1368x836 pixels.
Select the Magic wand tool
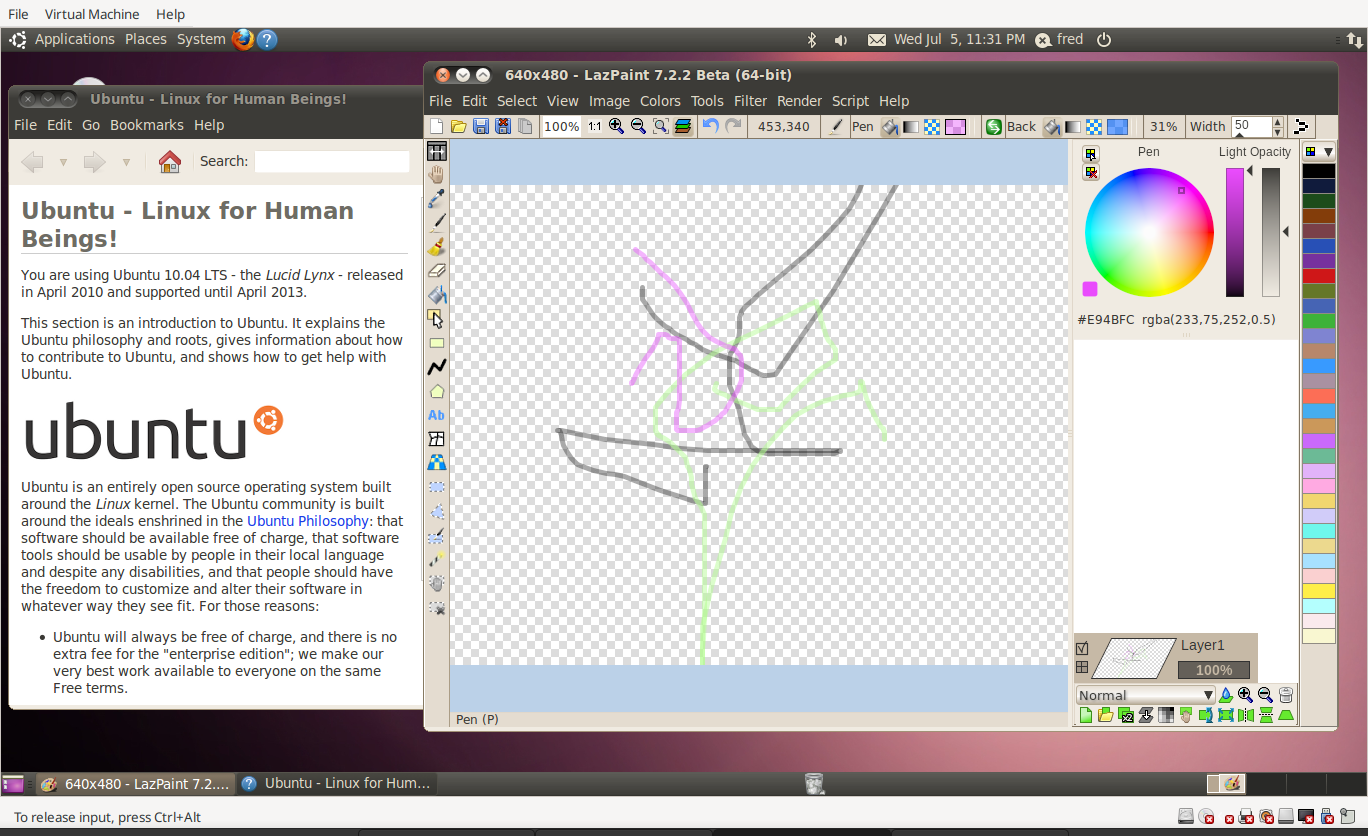click(x=437, y=559)
